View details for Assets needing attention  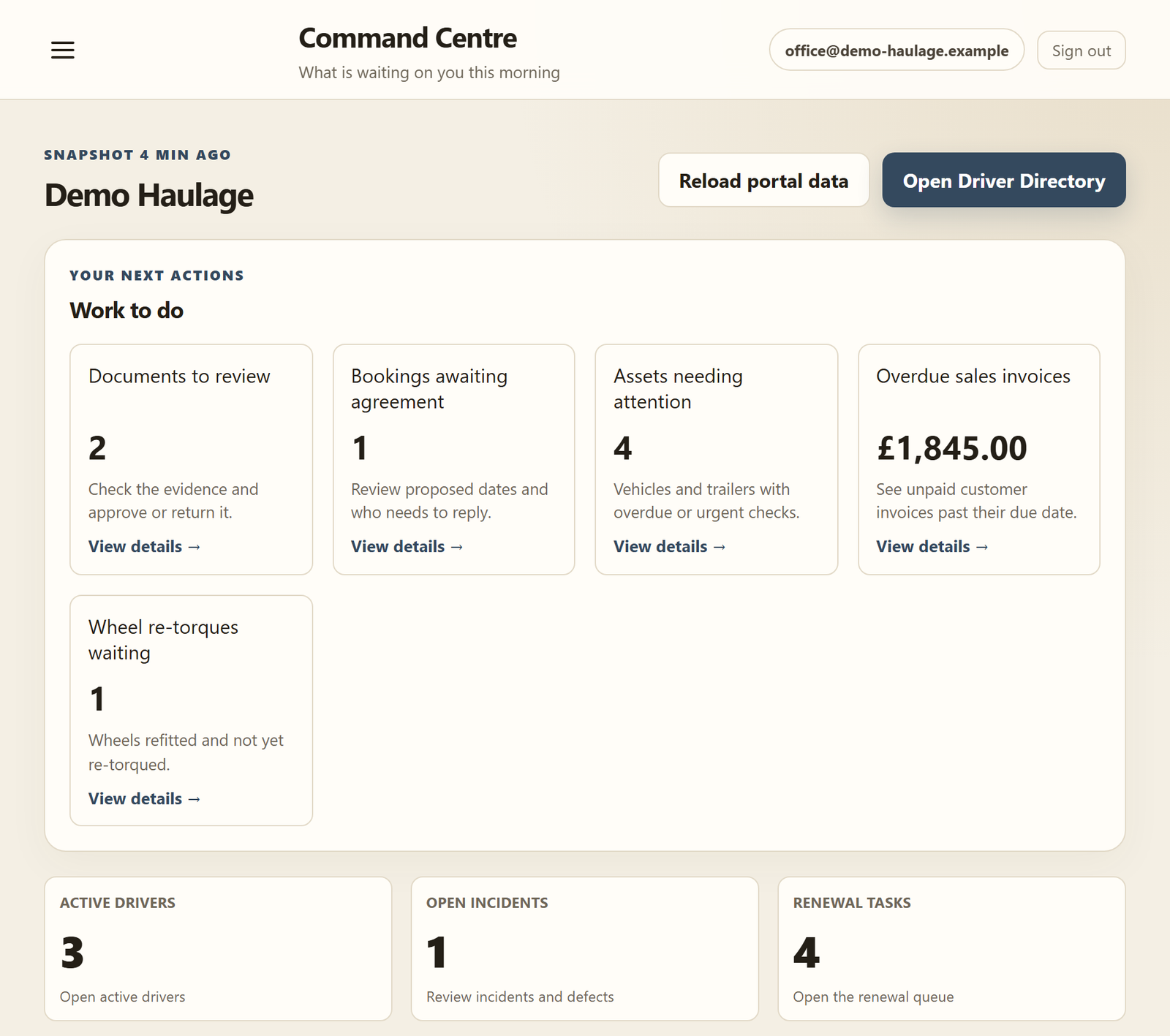[669, 547]
